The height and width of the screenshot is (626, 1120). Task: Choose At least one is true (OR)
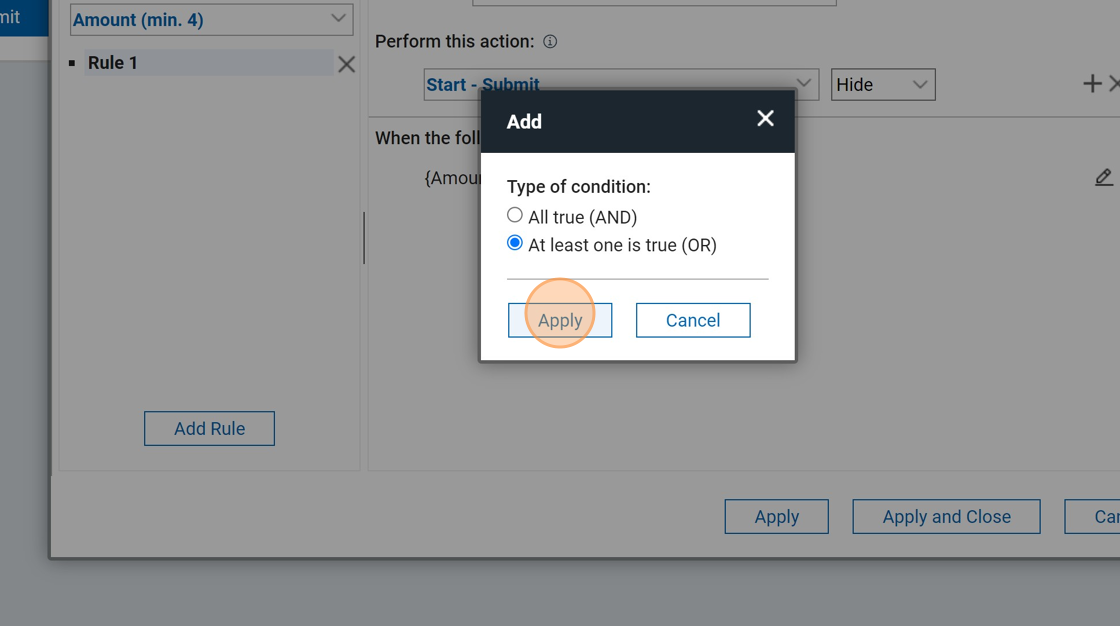[x=515, y=243]
